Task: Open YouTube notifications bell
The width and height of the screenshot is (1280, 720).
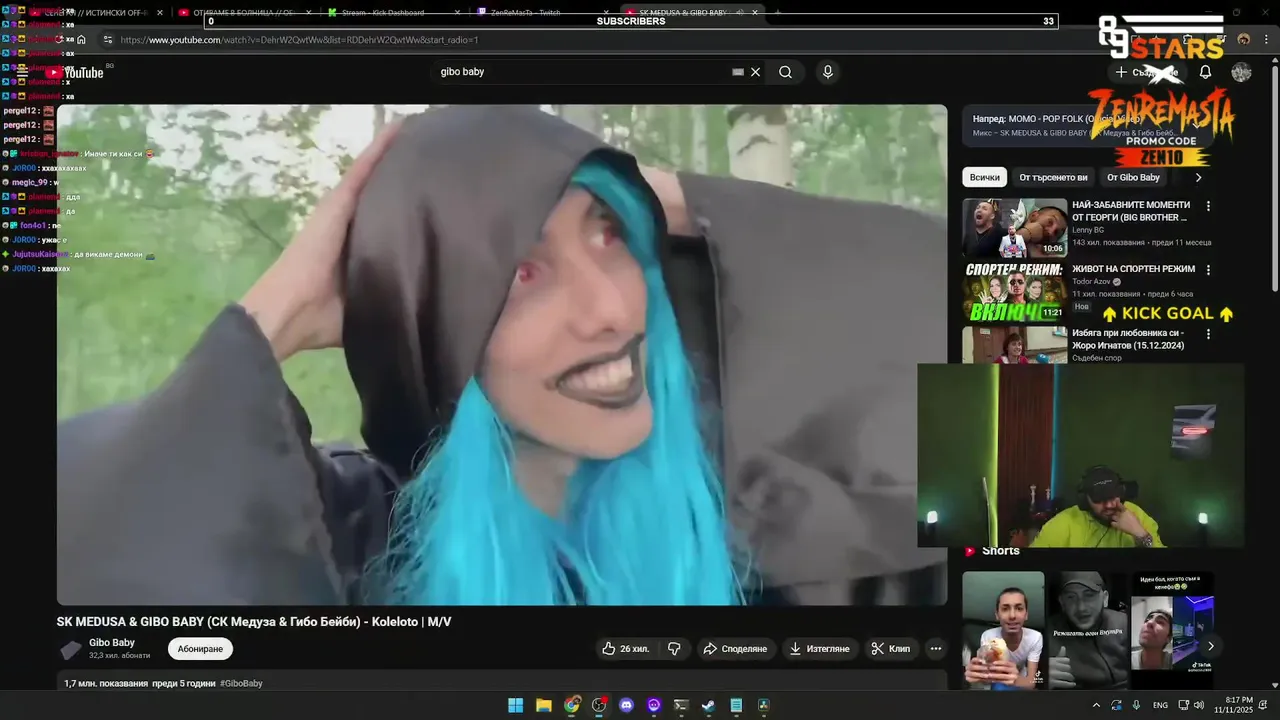Action: [x=1206, y=72]
